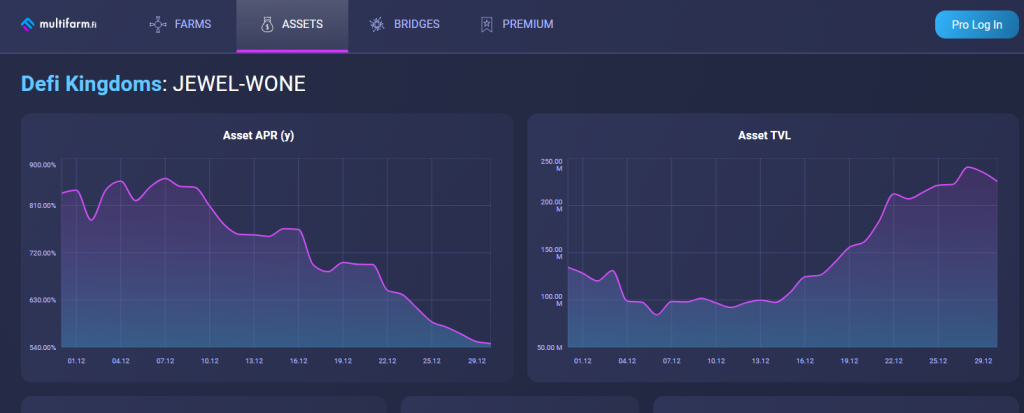Click 29.12 date on TVL chart

[x=984, y=361]
